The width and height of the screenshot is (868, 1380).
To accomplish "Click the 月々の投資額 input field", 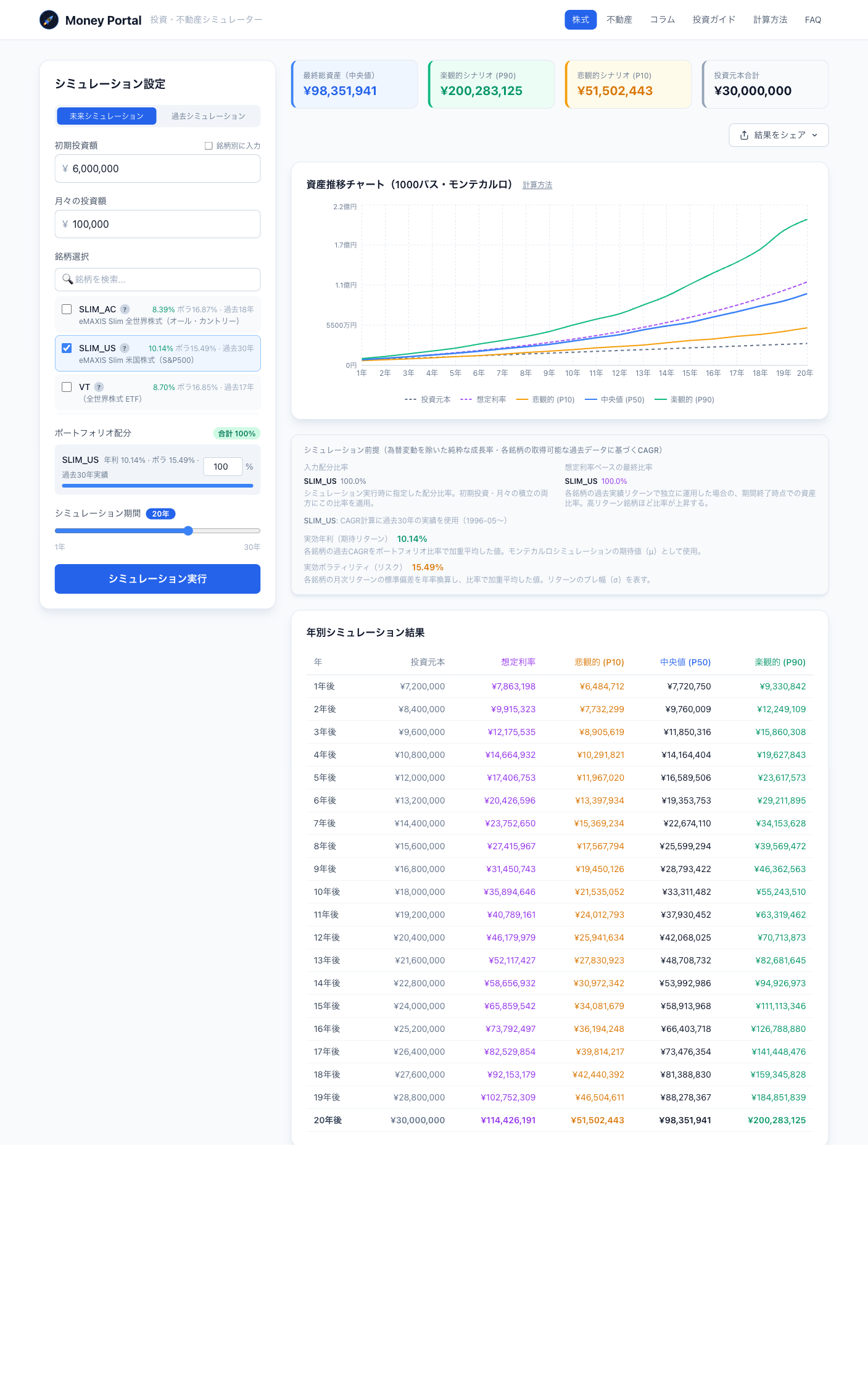I will 157,224.
